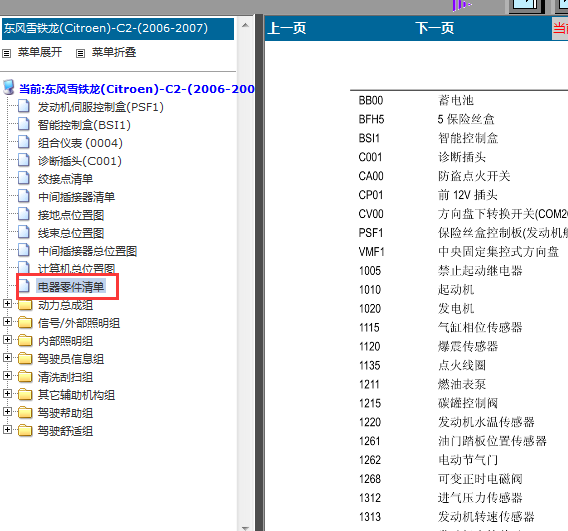Click part code 1313 row

370,517
